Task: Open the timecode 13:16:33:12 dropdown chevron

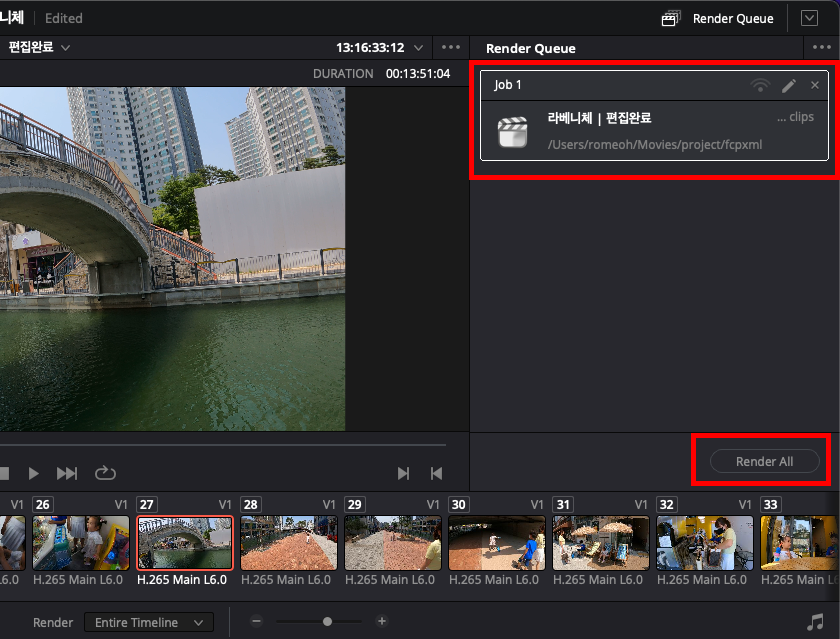Action: coord(418,48)
